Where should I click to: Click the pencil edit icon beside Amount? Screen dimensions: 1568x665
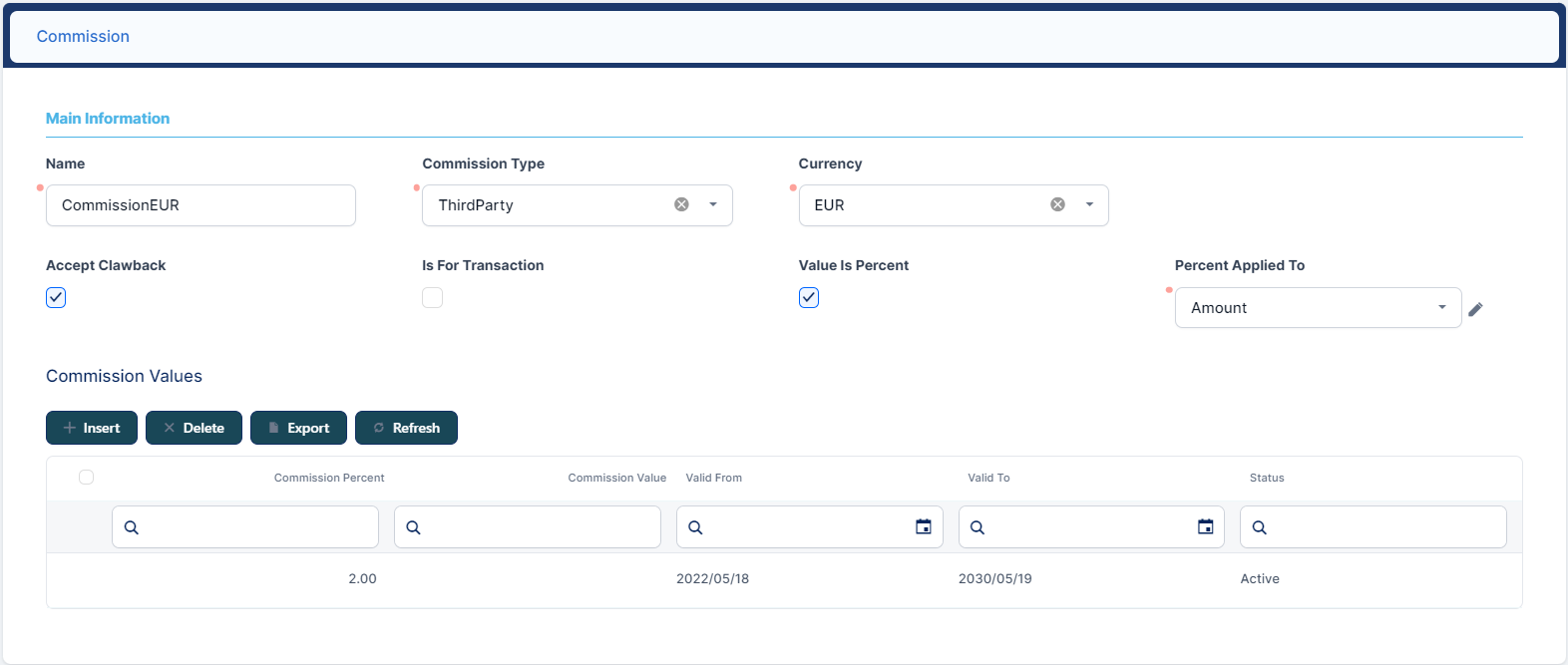click(x=1475, y=309)
